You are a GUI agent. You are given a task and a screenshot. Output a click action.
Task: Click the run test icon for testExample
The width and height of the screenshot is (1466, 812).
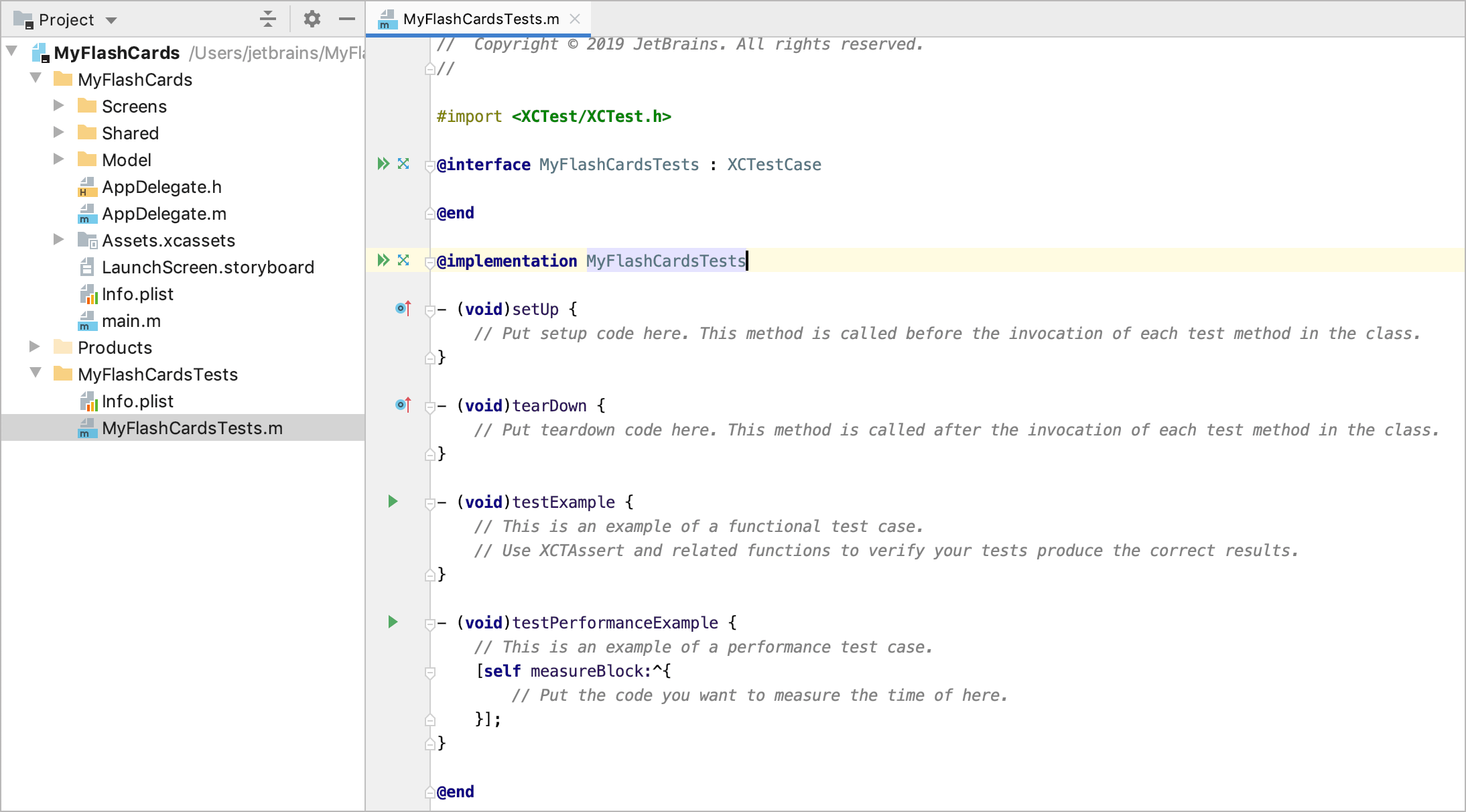click(x=393, y=501)
